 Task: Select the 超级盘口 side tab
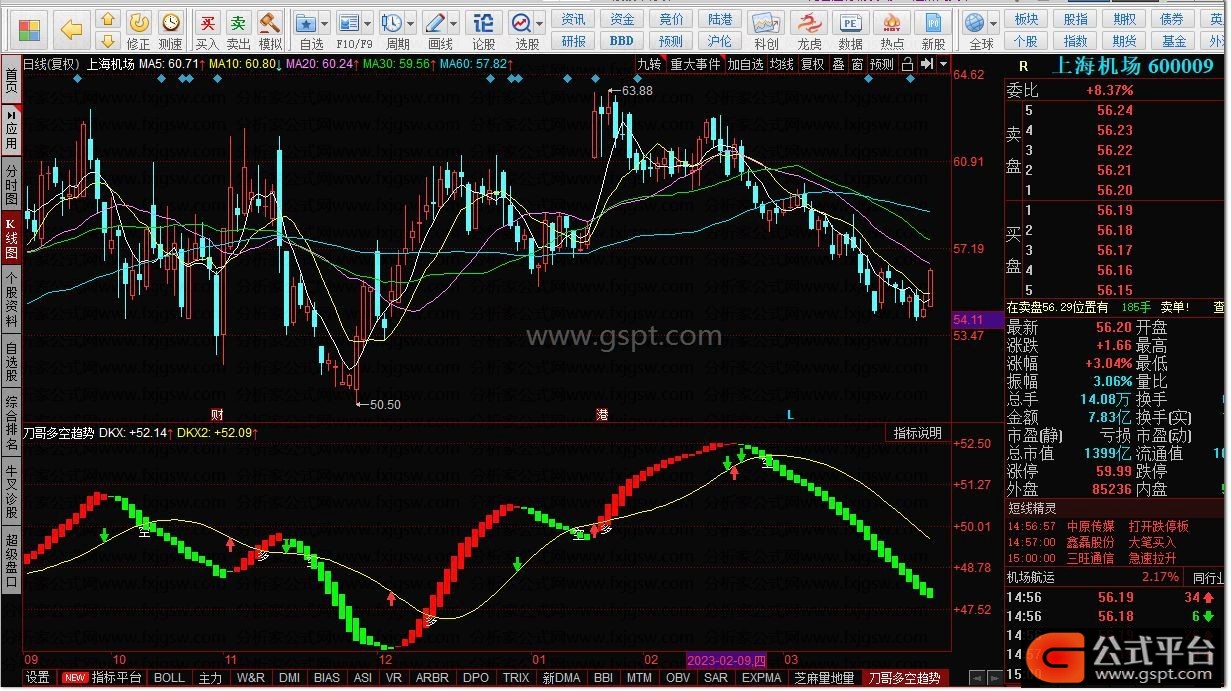(x=11, y=560)
